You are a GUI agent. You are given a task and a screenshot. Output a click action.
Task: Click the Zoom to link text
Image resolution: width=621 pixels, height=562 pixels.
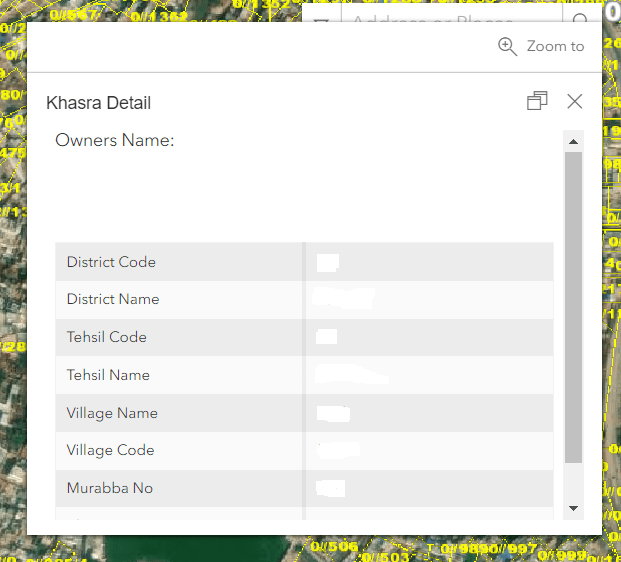555,47
